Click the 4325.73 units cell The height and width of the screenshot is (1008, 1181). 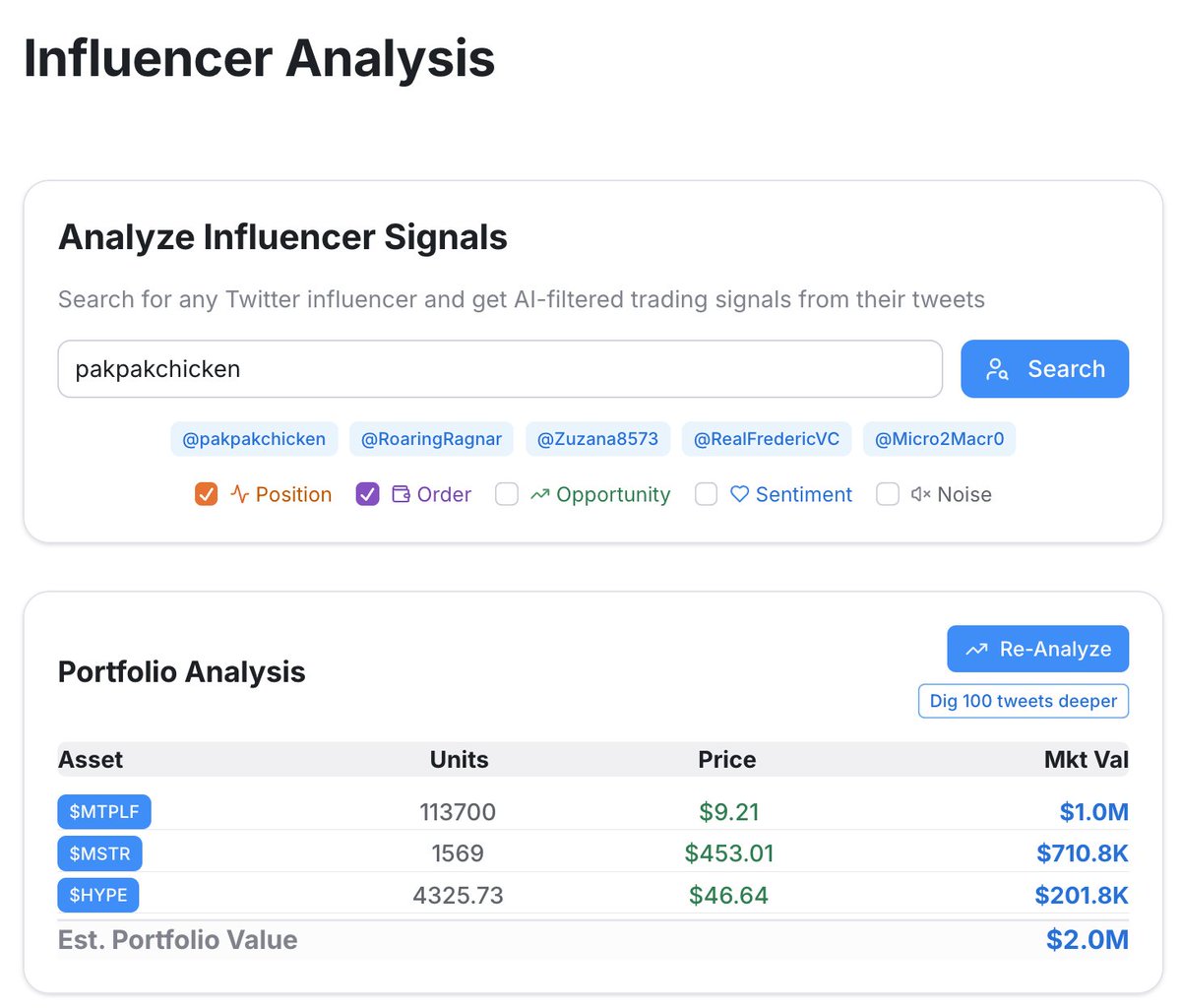point(458,895)
